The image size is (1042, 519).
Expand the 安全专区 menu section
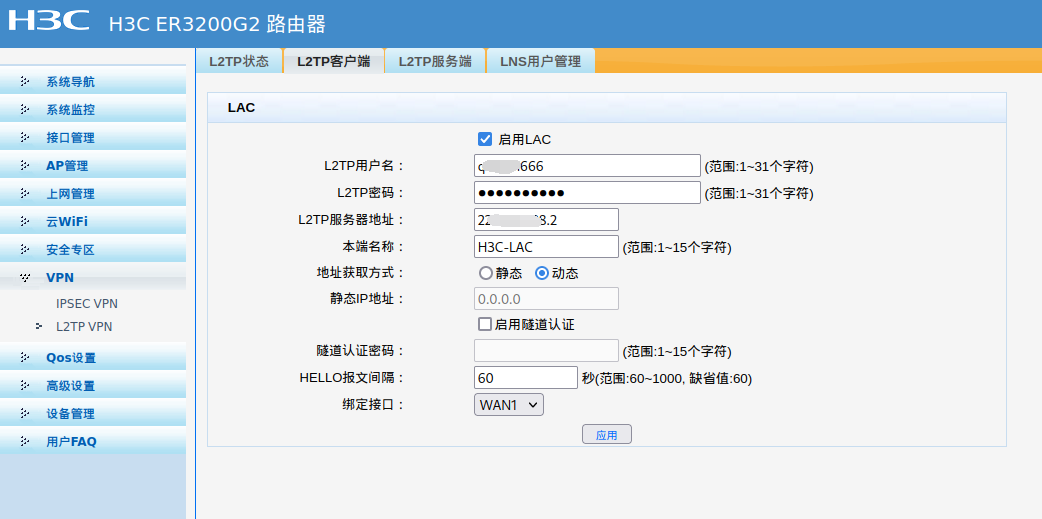(x=93, y=250)
